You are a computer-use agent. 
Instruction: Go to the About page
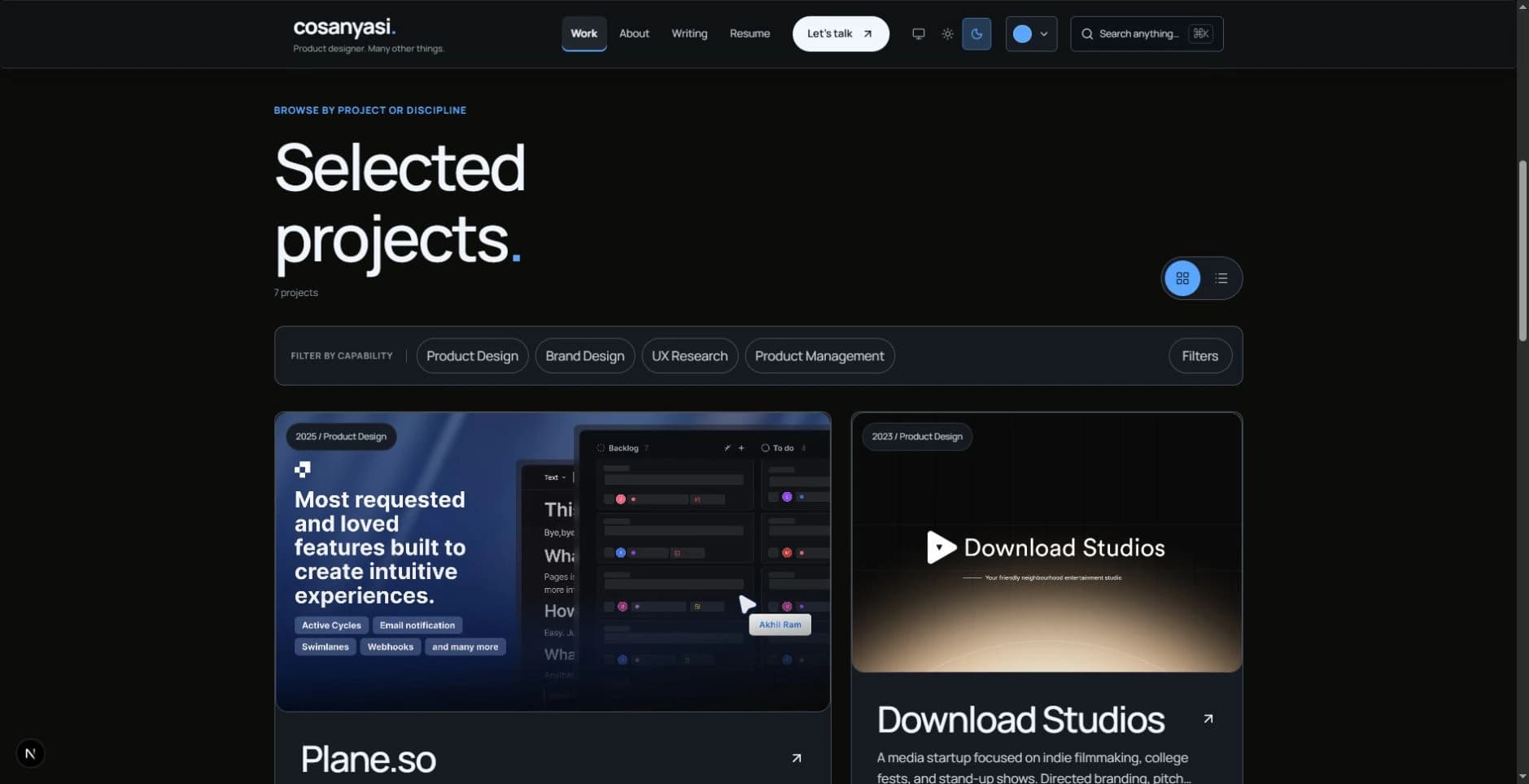[634, 33]
